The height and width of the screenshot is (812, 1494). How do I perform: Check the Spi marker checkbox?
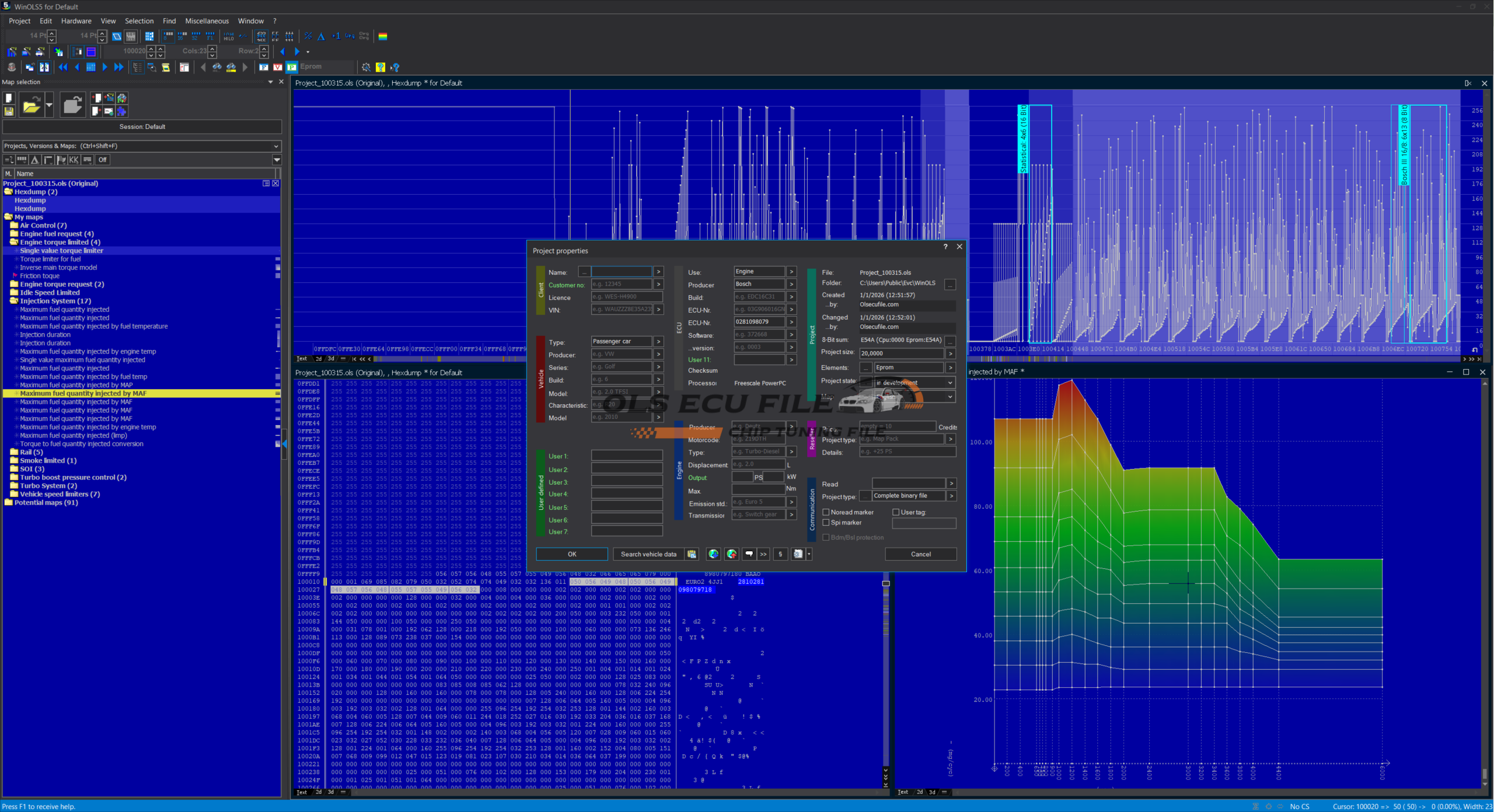(x=826, y=523)
